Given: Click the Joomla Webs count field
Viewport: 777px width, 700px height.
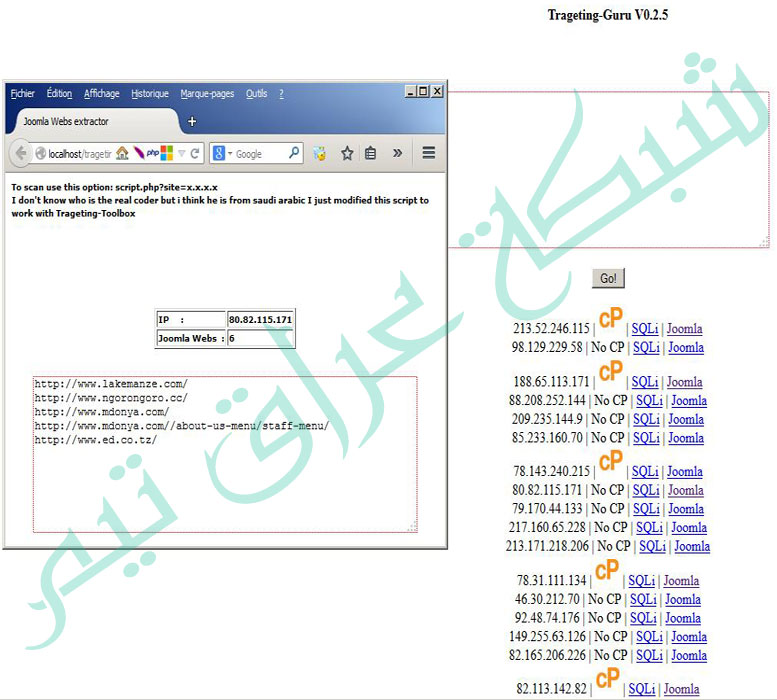Looking at the screenshot, I should 260,338.
